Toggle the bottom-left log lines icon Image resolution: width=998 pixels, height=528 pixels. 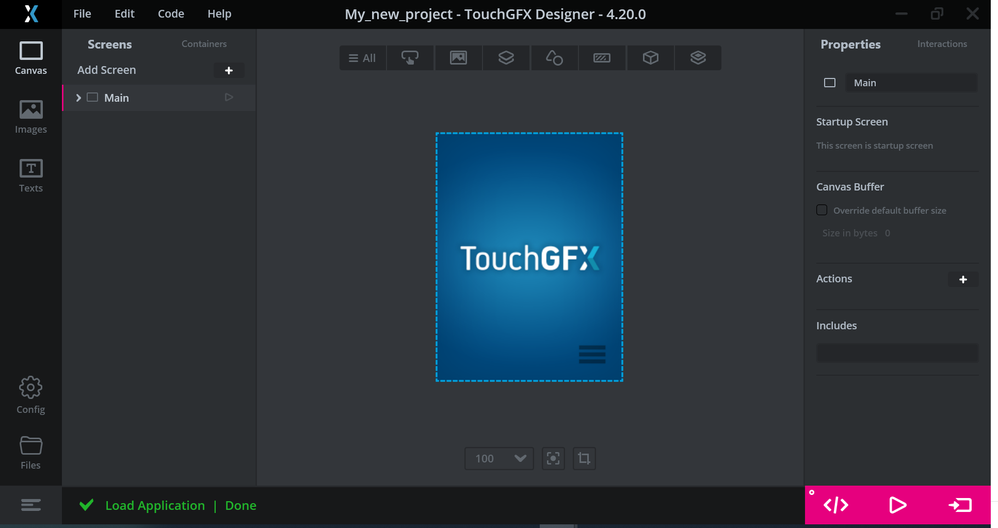point(31,505)
